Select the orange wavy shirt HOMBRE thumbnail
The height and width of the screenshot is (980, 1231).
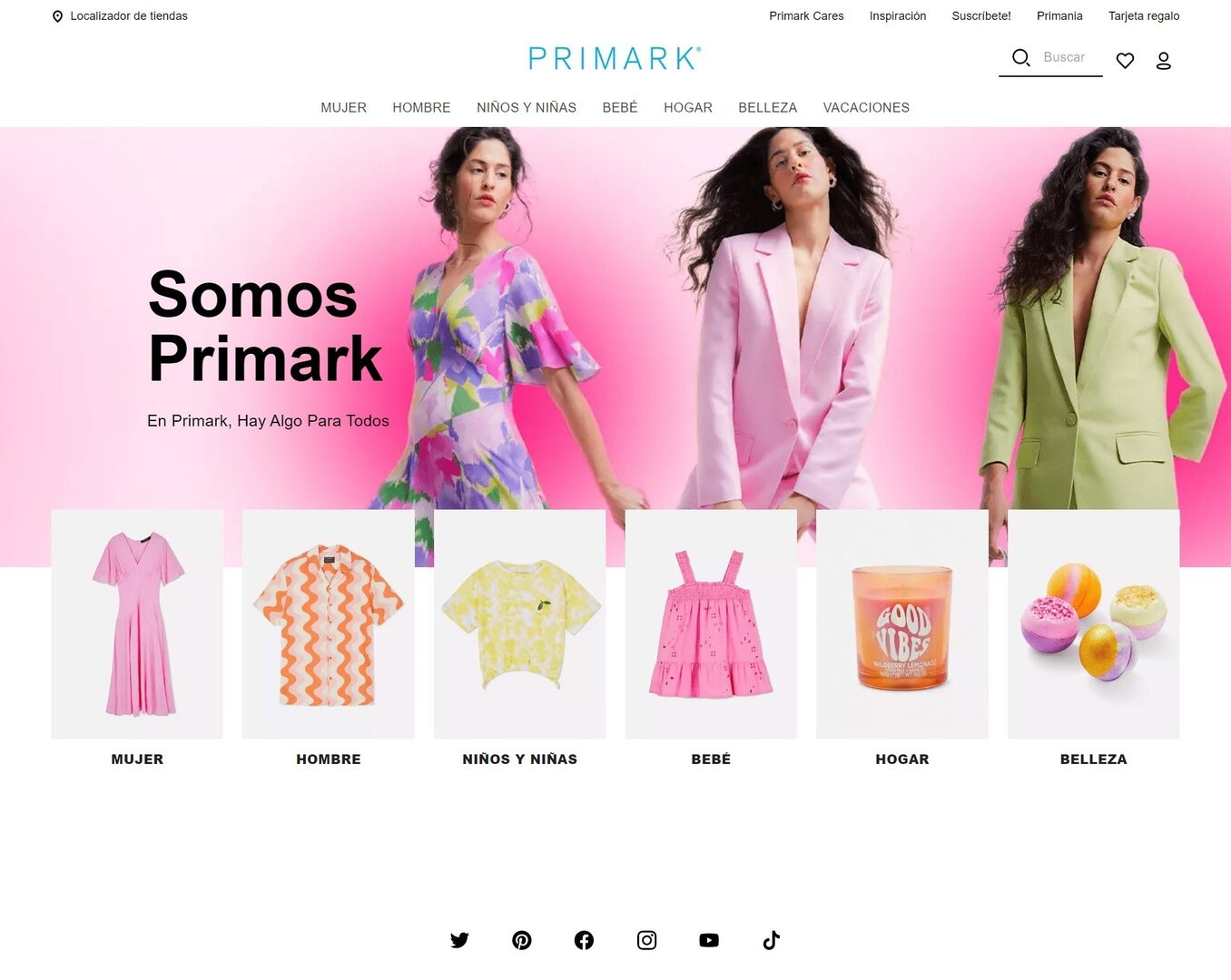329,624
